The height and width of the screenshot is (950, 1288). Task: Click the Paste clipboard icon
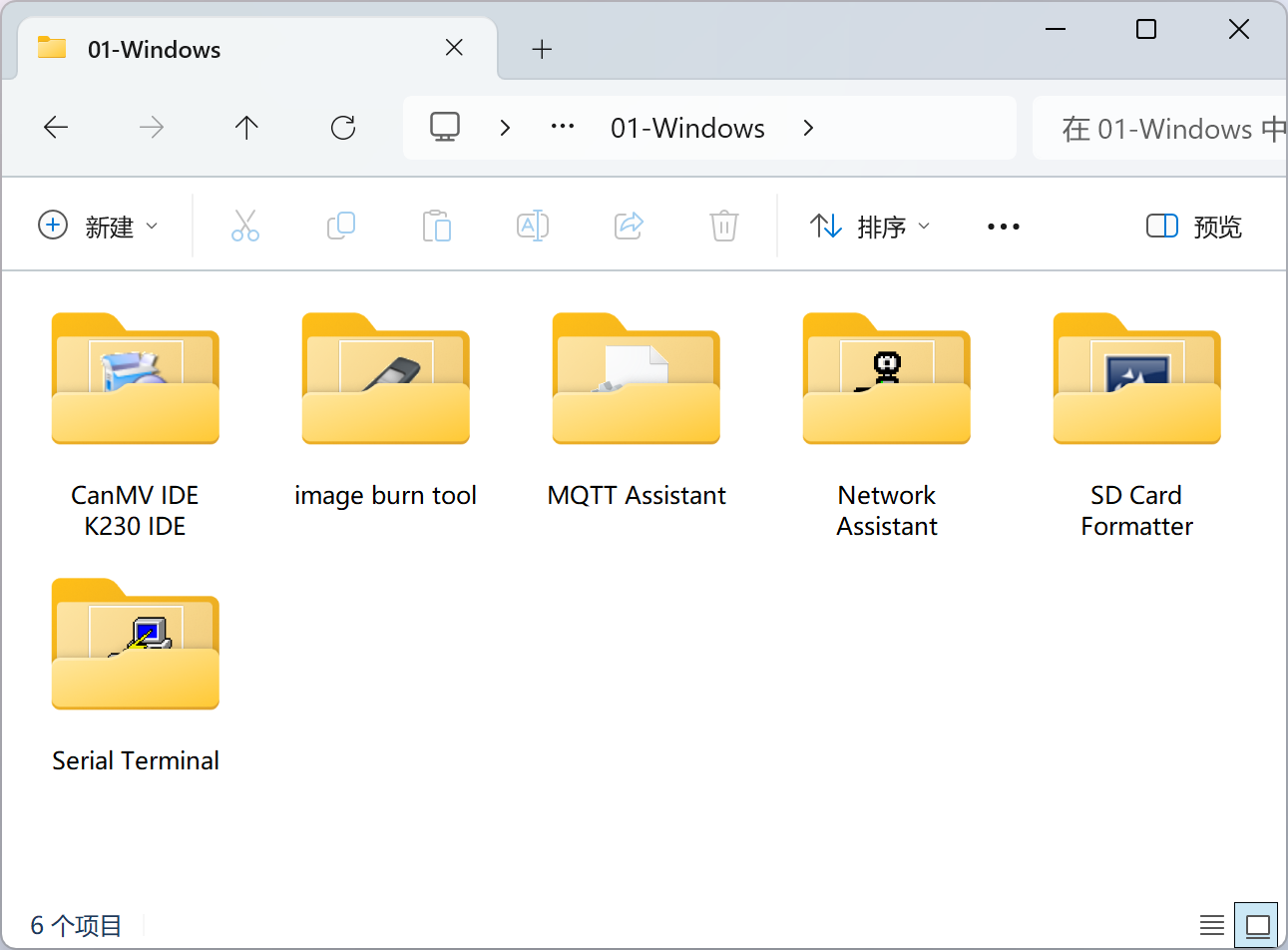click(x=437, y=226)
